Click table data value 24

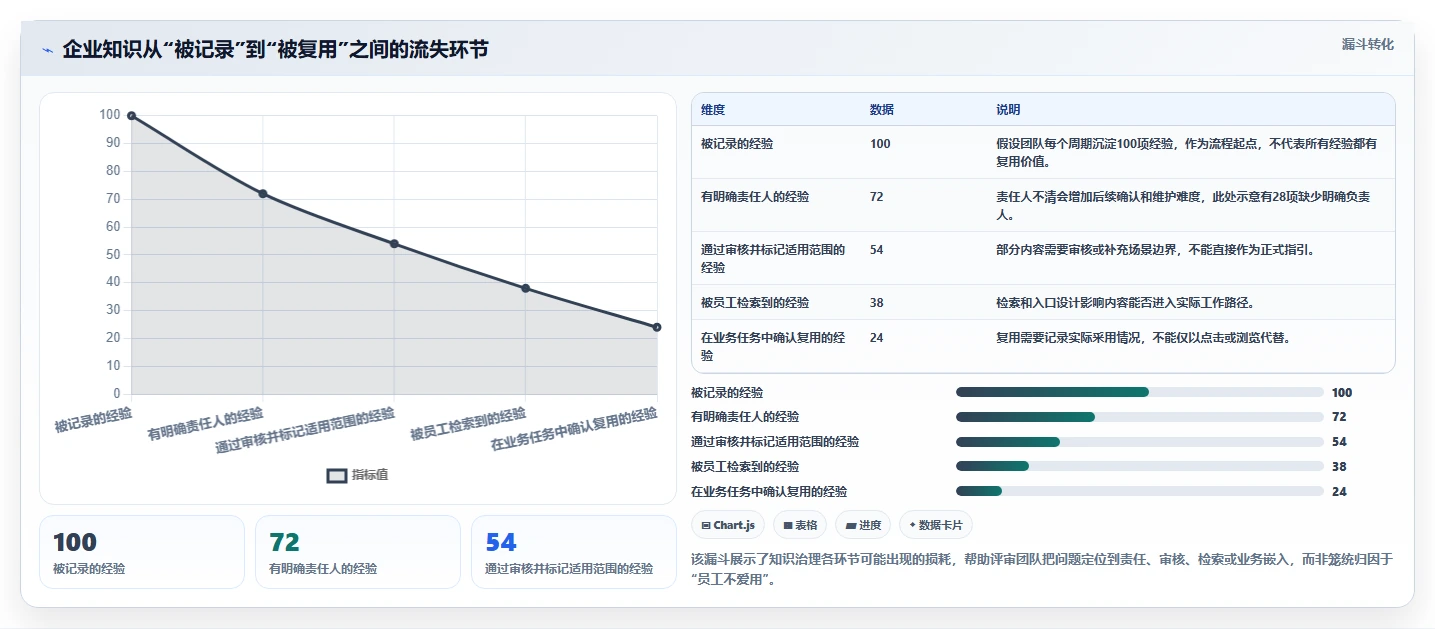tap(877, 338)
